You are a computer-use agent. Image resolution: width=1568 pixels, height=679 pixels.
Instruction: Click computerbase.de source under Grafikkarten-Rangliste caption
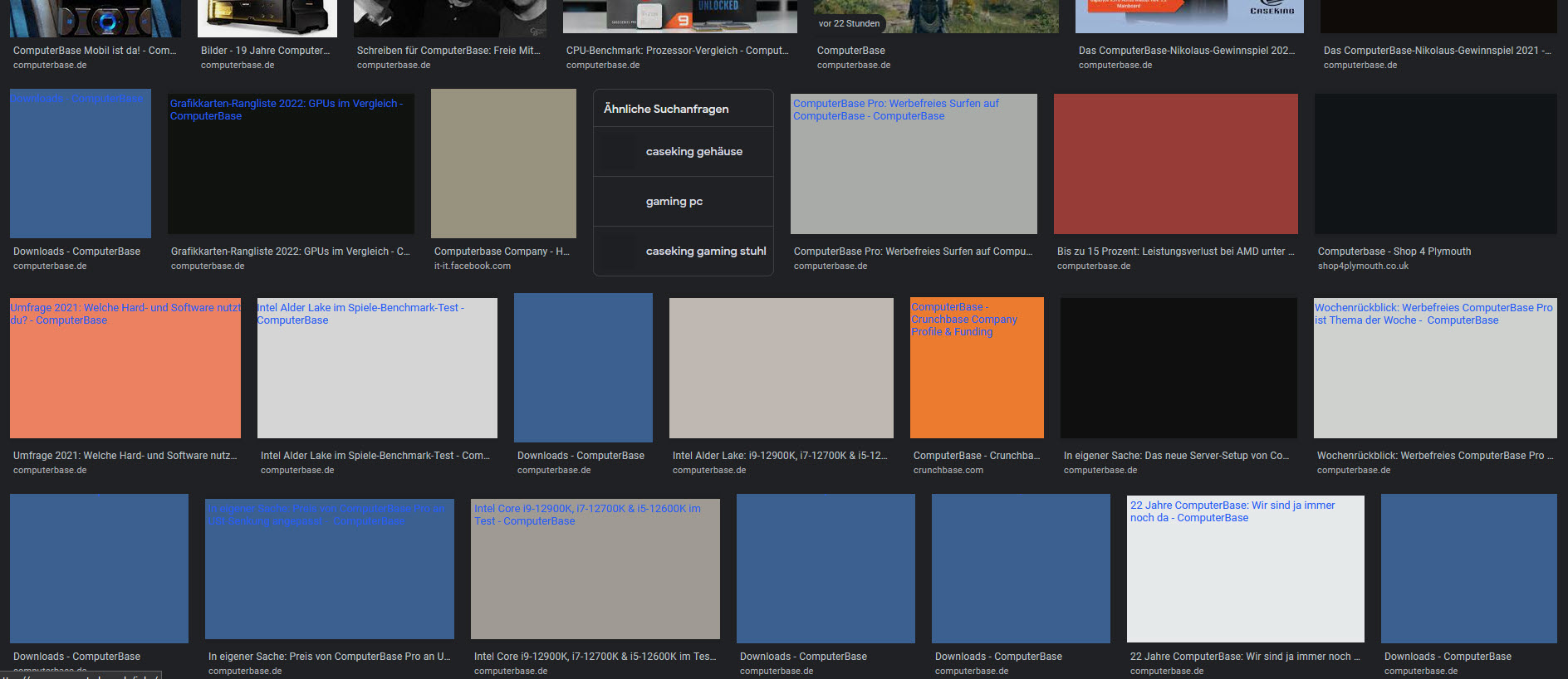point(208,266)
